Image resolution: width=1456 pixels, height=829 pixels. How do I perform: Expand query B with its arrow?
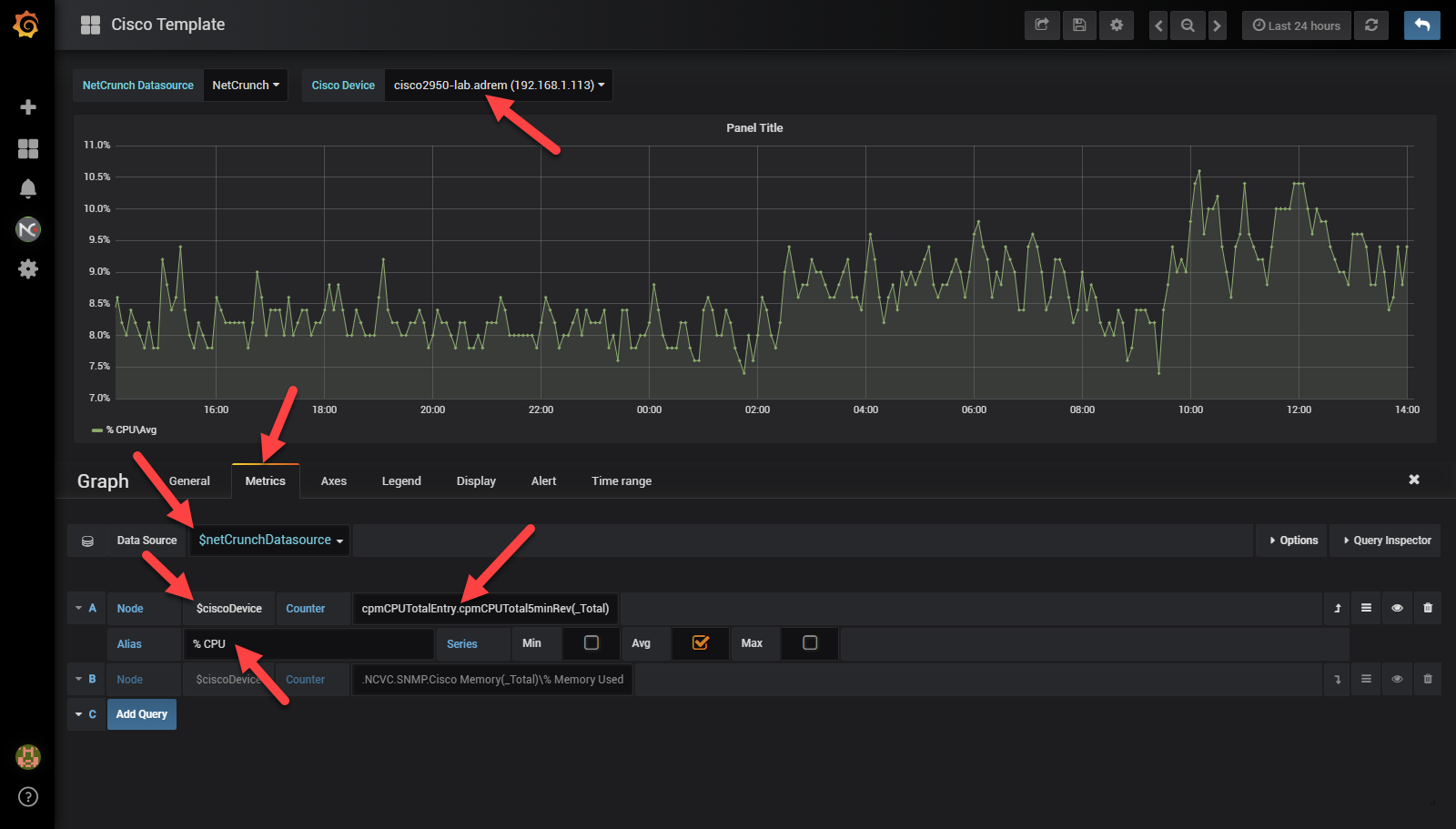[x=78, y=679]
